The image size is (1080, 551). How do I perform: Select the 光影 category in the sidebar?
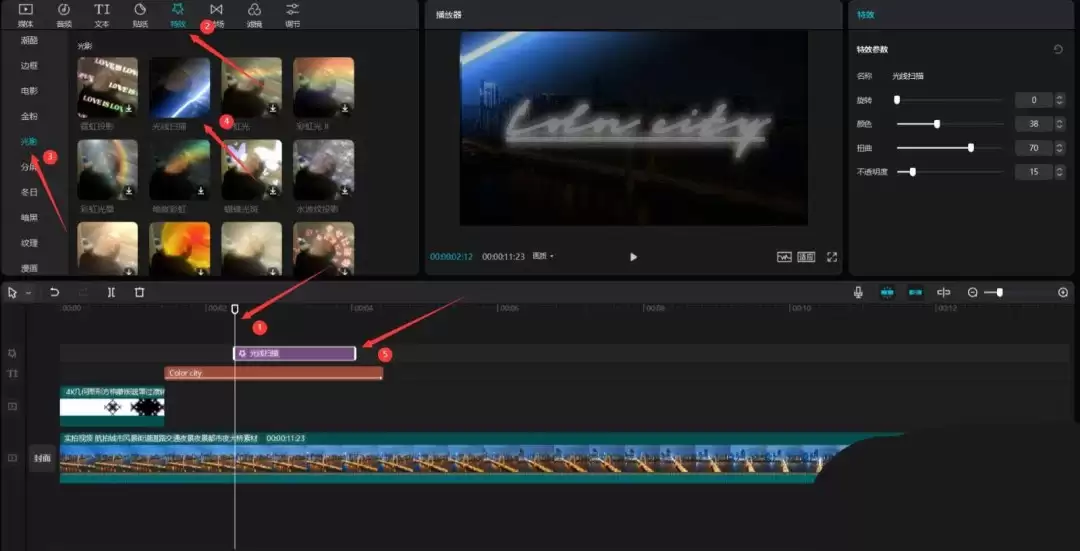click(x=30, y=142)
